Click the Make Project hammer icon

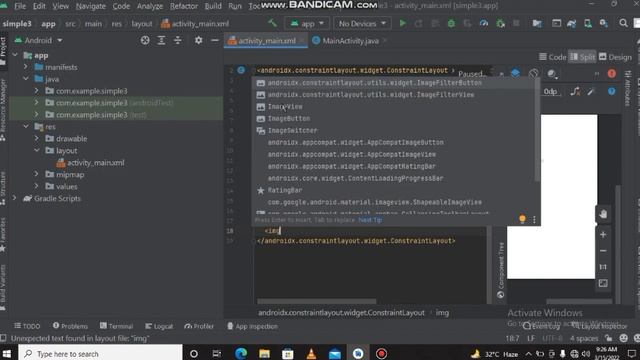(272, 23)
